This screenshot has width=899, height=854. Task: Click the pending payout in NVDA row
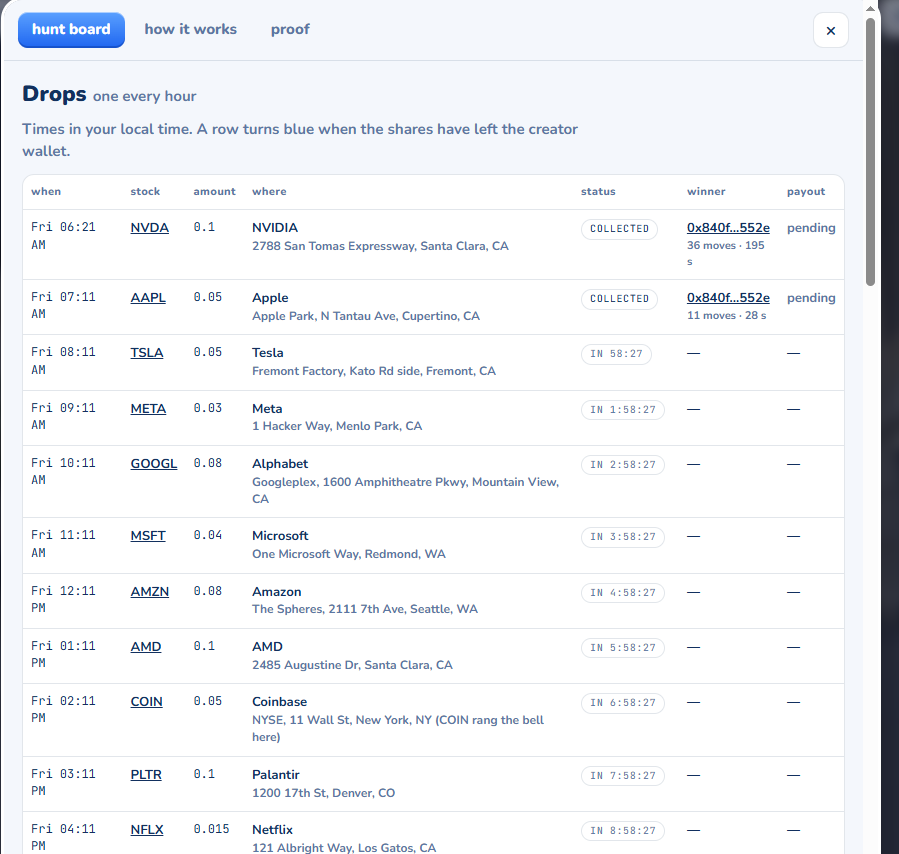click(x=811, y=228)
